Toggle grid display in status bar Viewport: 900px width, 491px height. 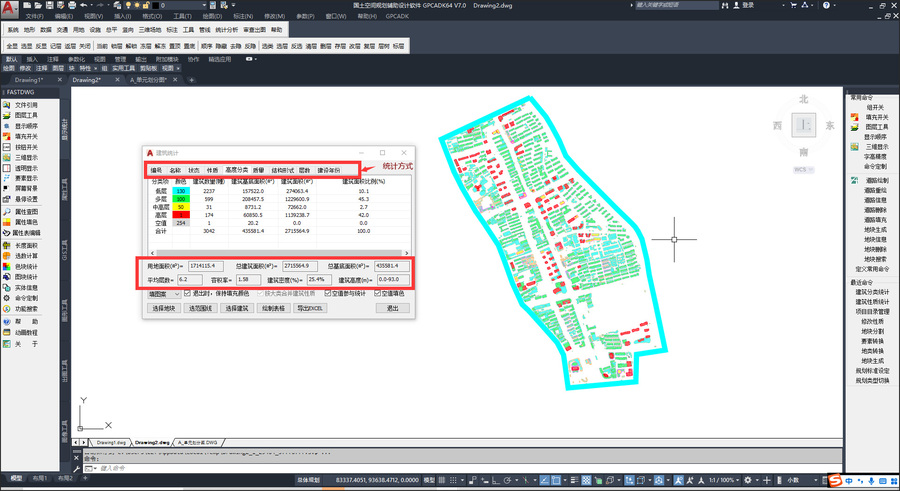click(x=442, y=480)
